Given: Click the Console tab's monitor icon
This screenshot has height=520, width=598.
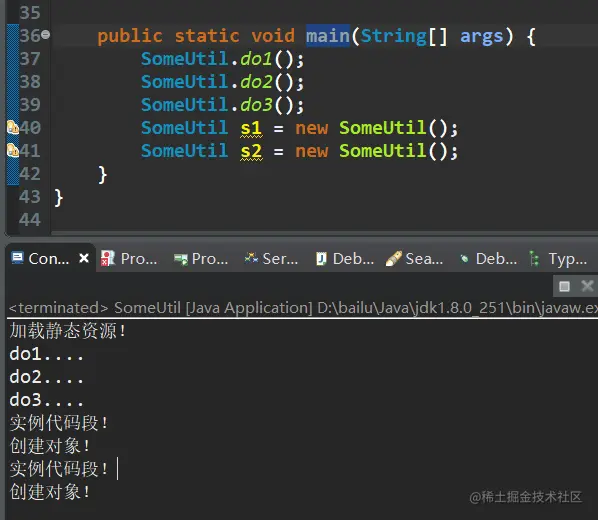Looking at the screenshot, I should point(18,258).
